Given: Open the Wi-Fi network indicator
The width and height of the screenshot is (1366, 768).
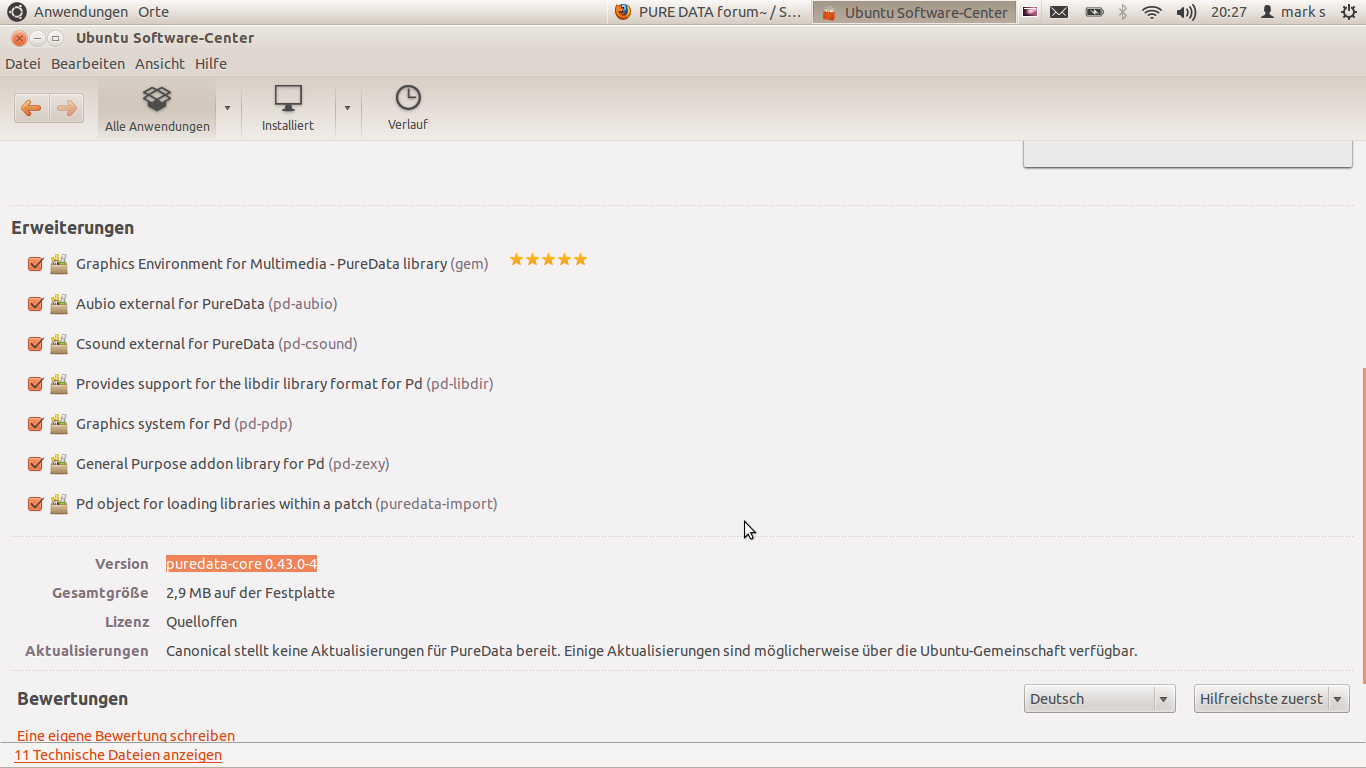Looking at the screenshot, I should click(1152, 12).
